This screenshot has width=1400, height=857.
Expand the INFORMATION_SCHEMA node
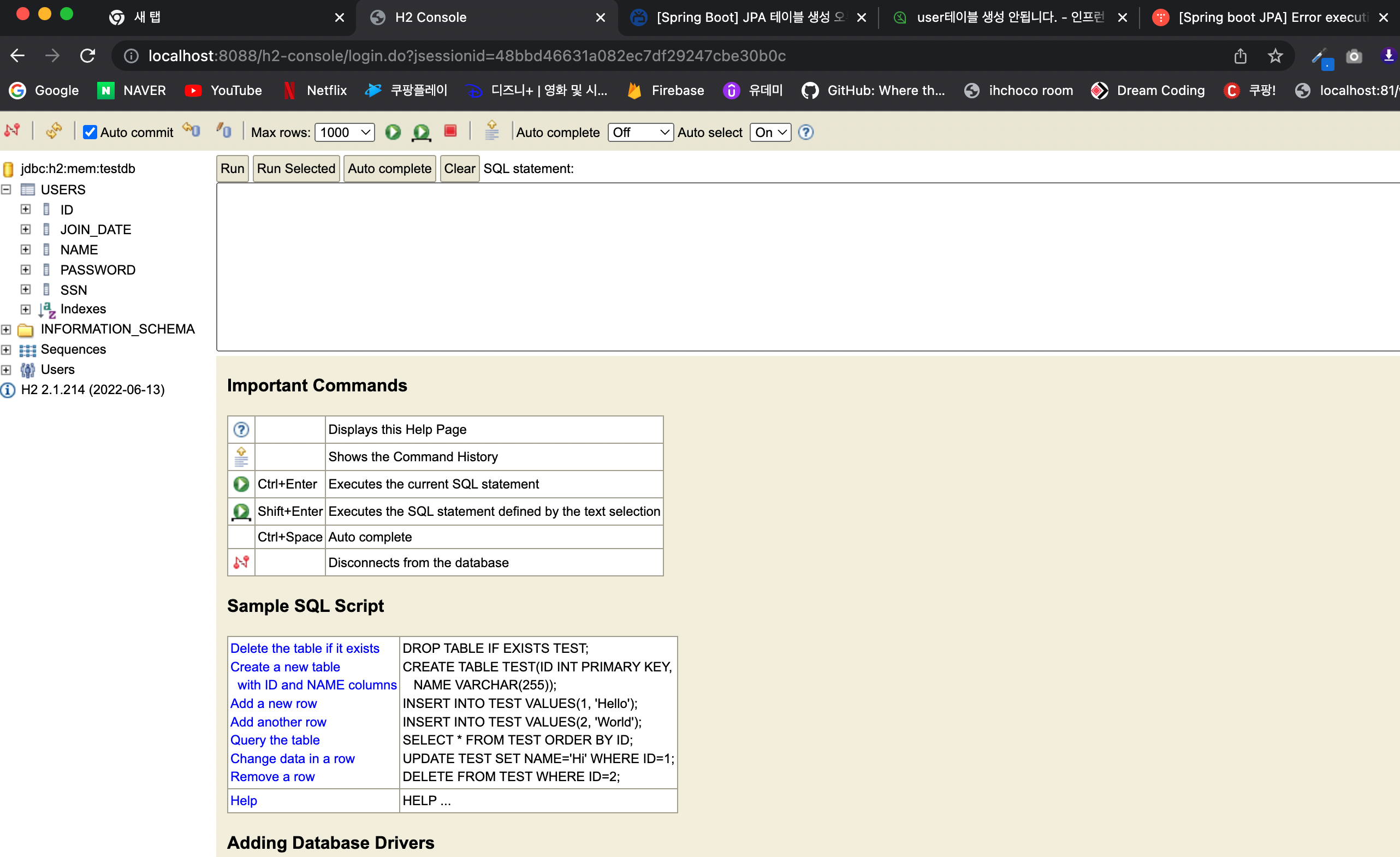pyautogui.click(x=6, y=329)
